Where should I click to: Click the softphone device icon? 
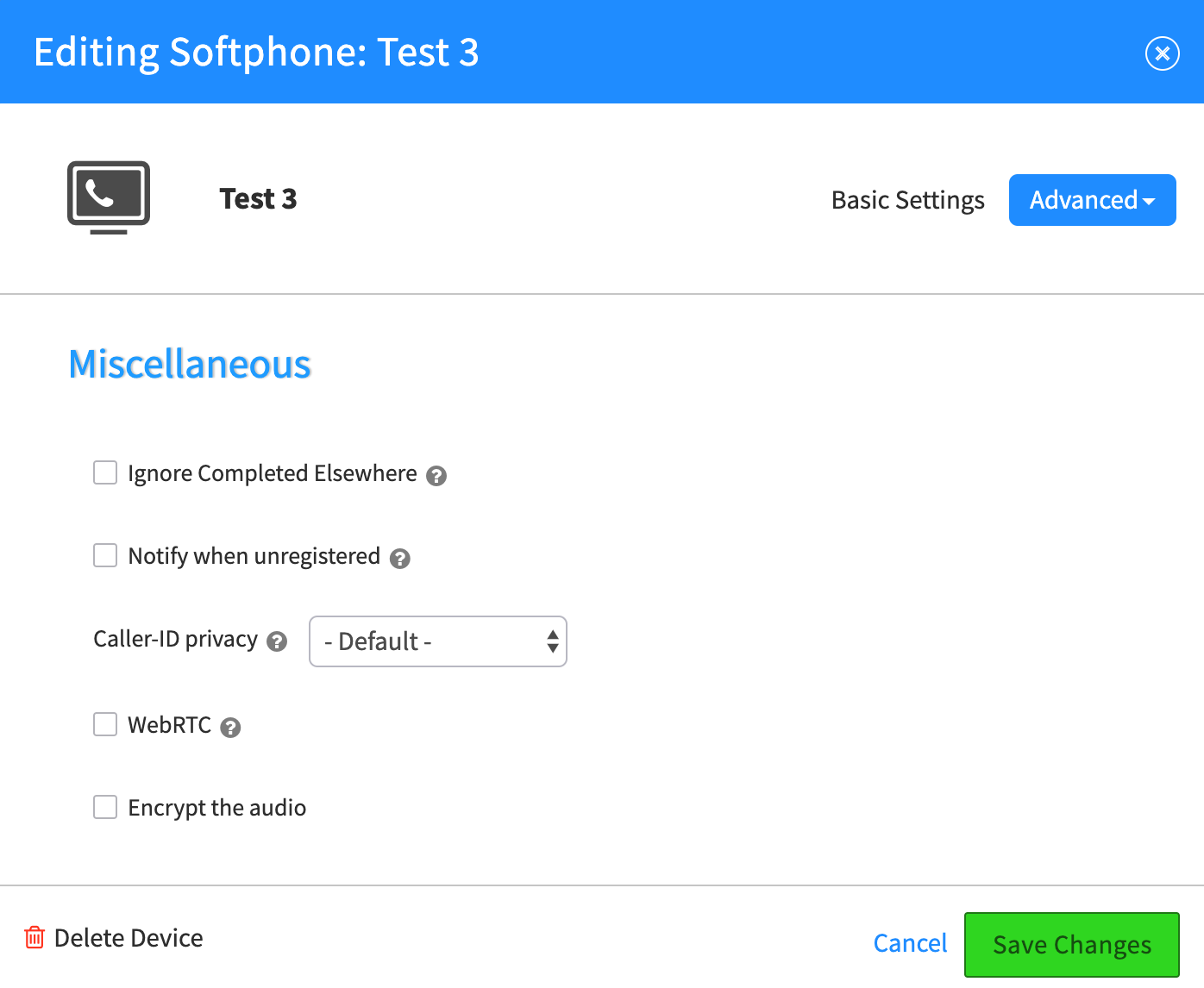tap(109, 197)
